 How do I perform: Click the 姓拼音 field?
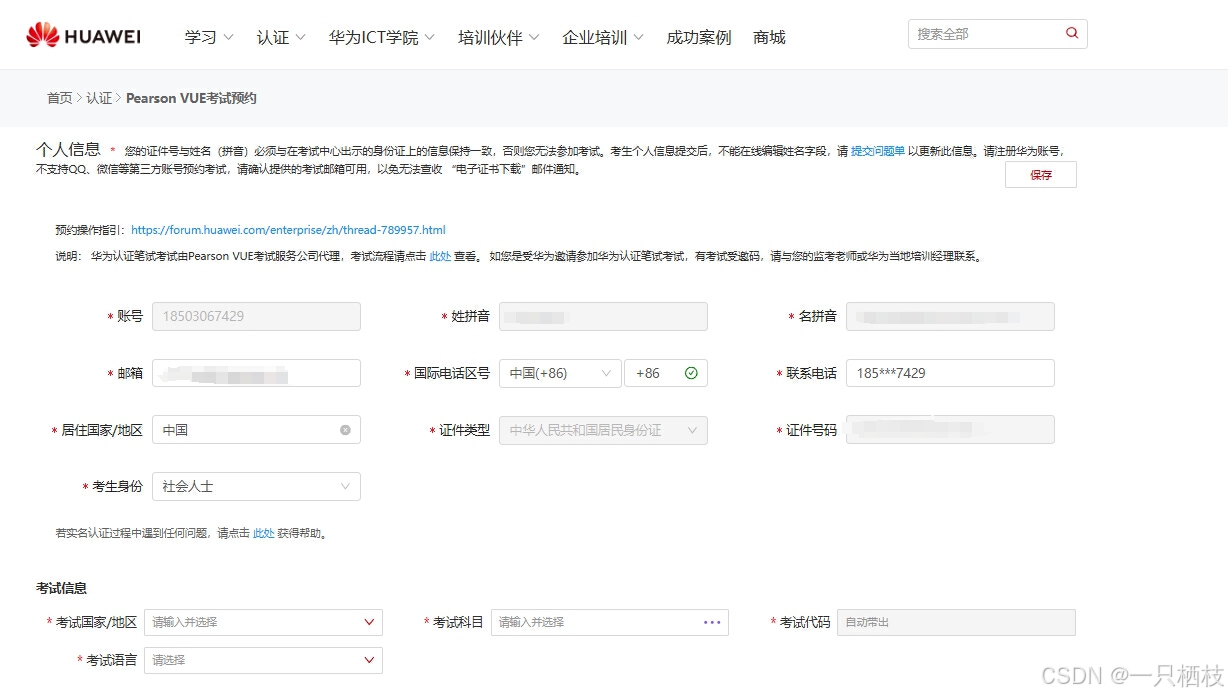(603, 316)
